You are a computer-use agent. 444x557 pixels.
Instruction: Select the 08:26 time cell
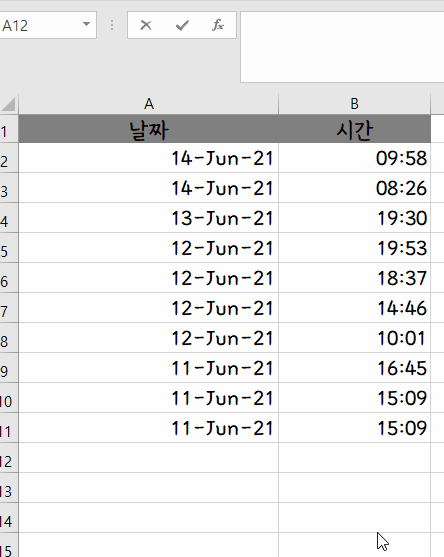coord(354,188)
